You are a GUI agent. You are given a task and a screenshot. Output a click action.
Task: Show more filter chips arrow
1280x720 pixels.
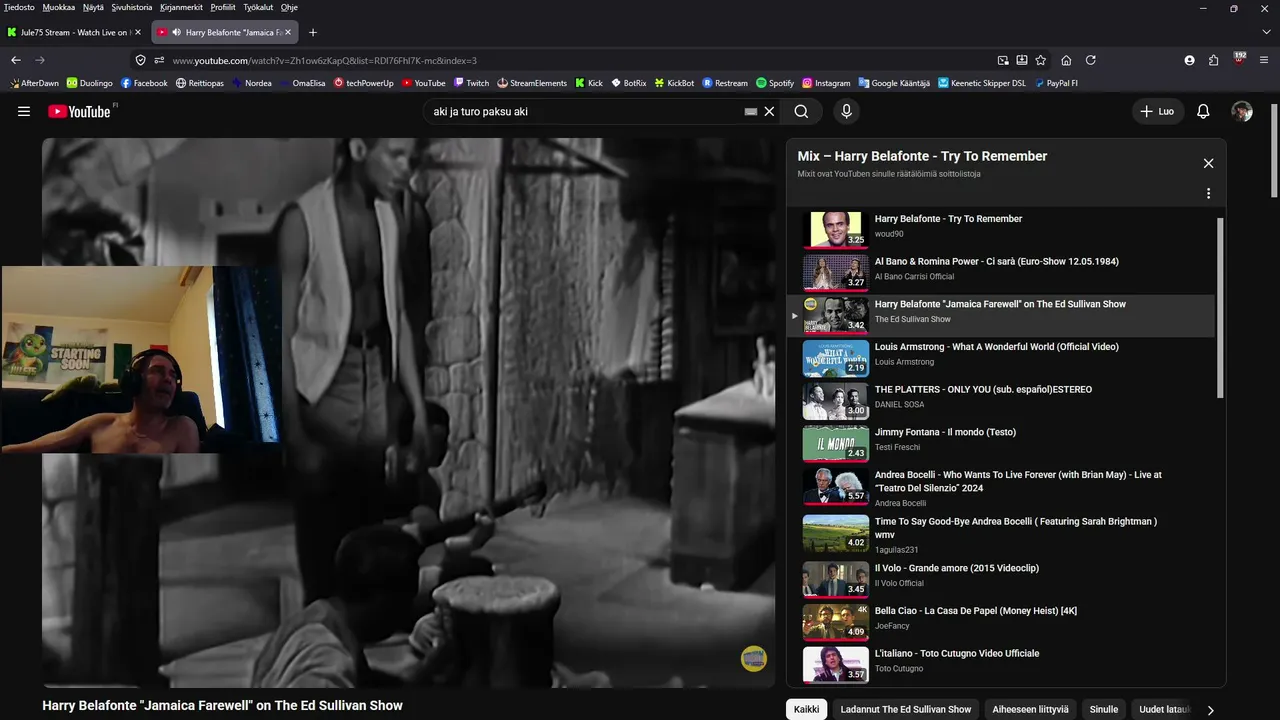[1210, 710]
